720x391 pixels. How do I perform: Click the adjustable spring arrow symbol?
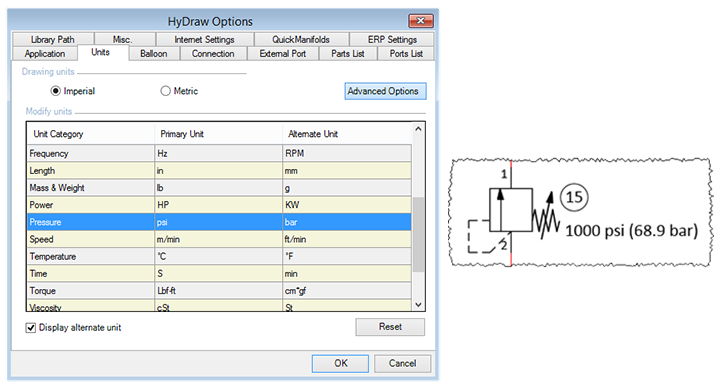[546, 216]
